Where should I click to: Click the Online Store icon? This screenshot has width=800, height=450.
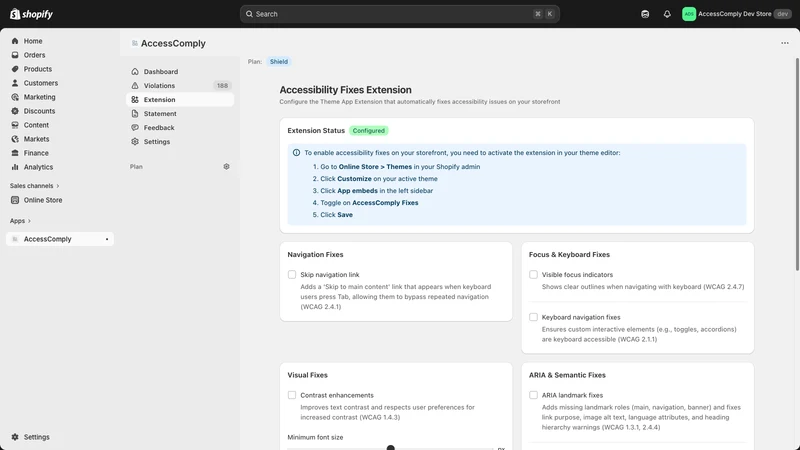15,200
